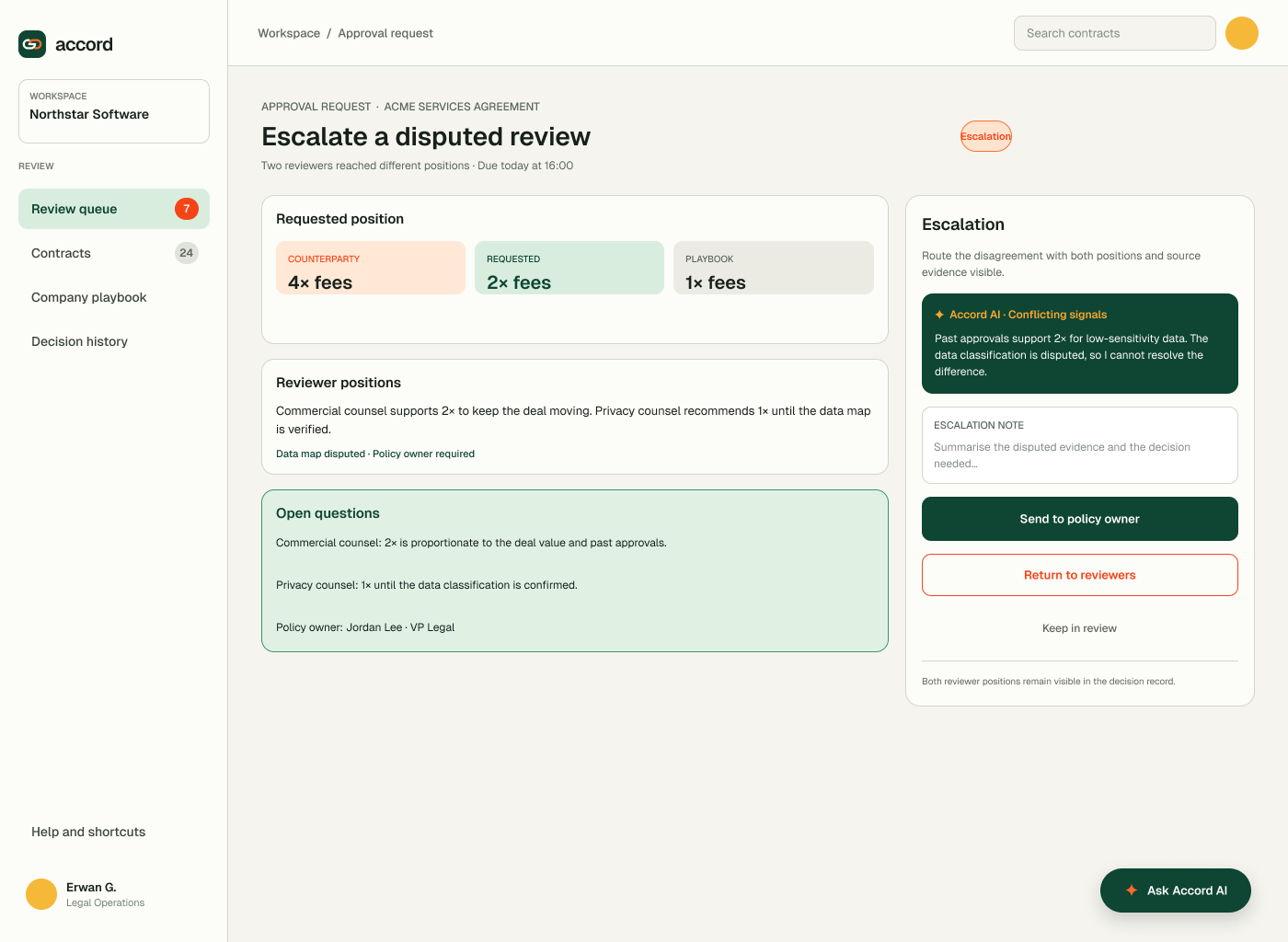Click Keep in review
The width and height of the screenshot is (1288, 942).
[x=1080, y=628]
